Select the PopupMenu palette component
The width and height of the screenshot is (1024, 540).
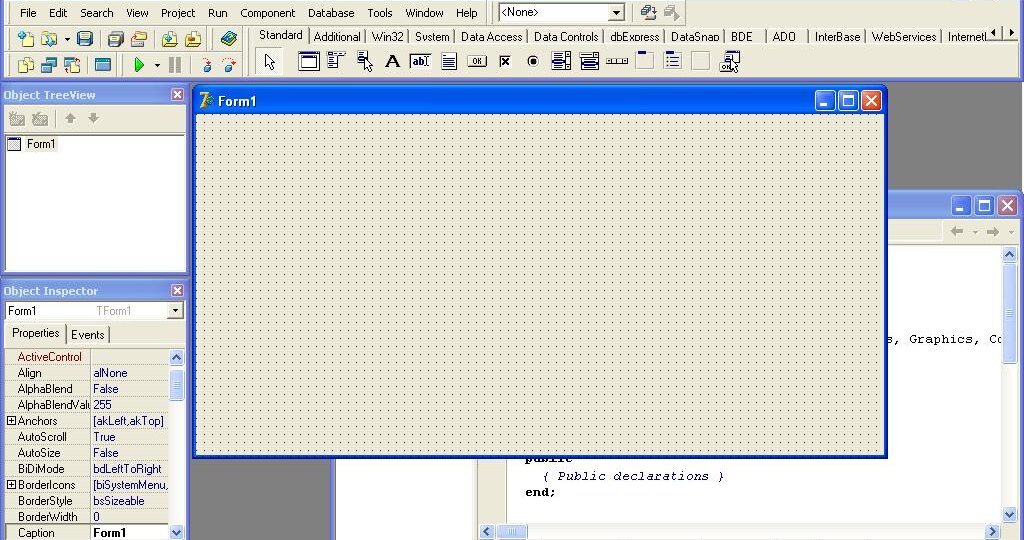(364, 61)
